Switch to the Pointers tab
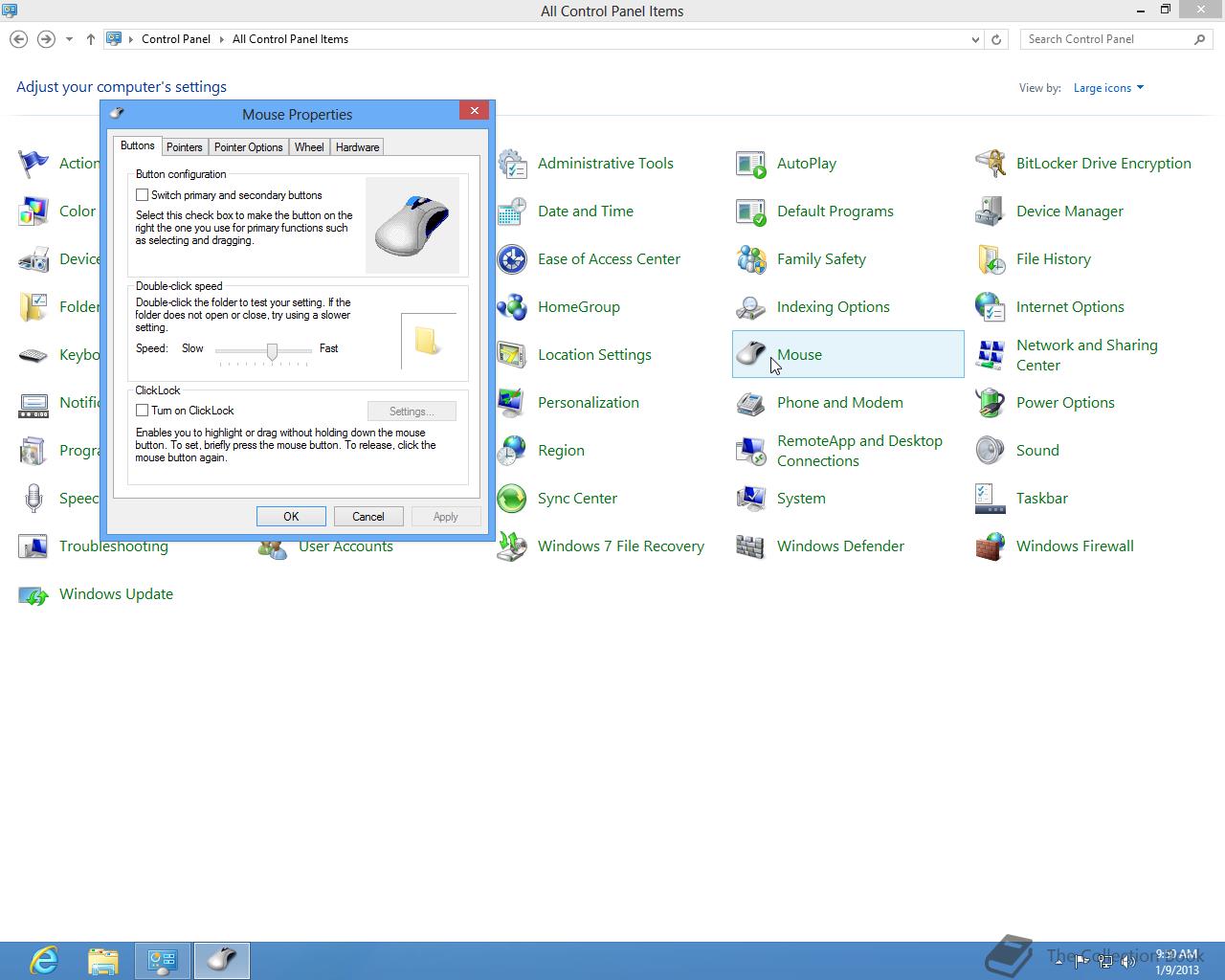 click(184, 147)
